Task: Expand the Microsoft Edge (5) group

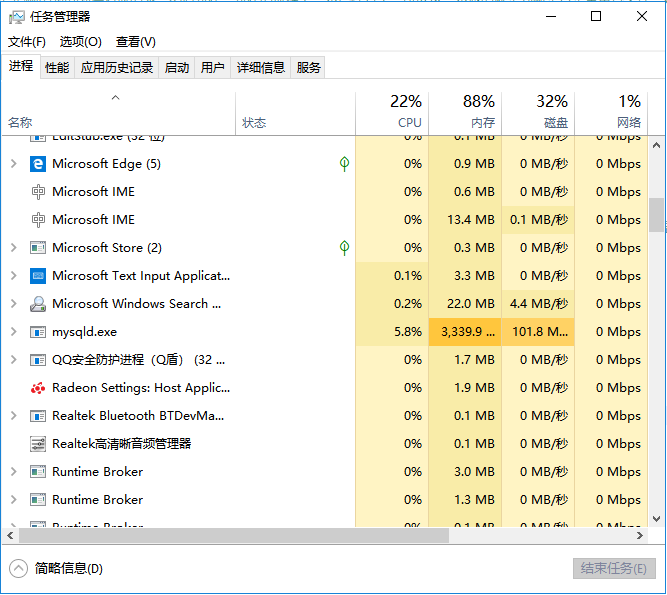Action: 14,164
